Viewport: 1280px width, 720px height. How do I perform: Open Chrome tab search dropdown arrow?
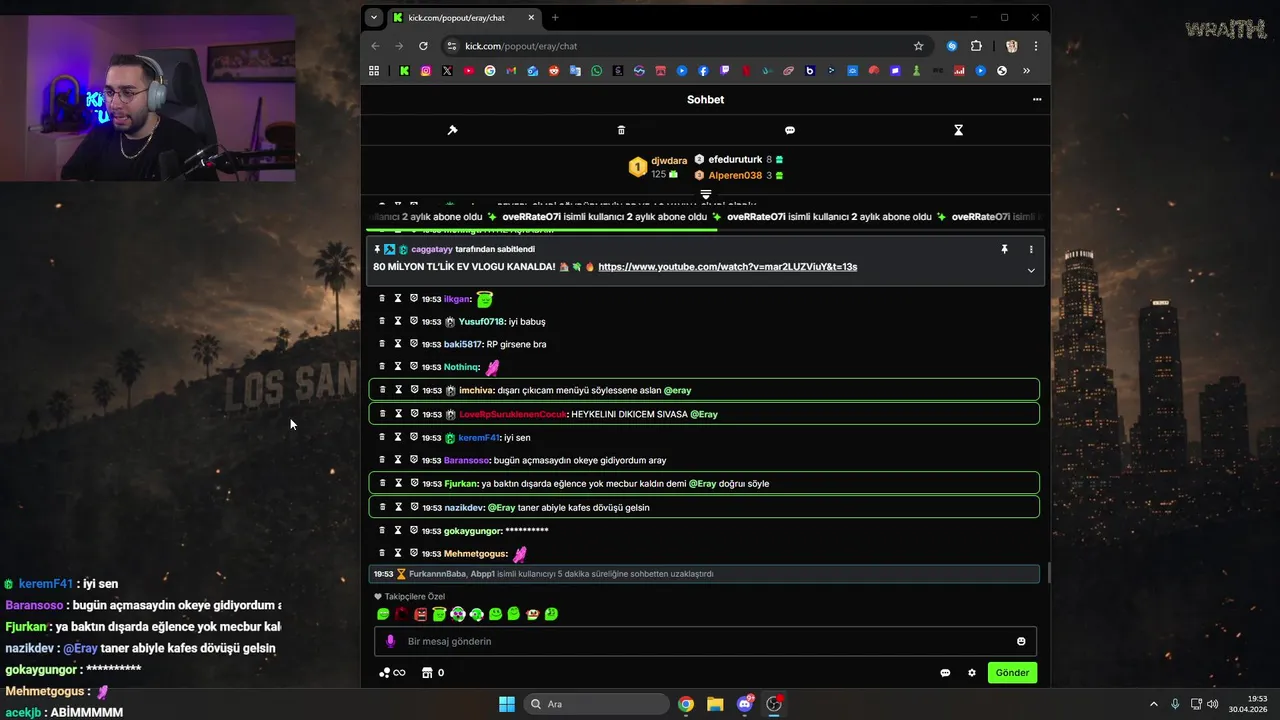click(374, 17)
